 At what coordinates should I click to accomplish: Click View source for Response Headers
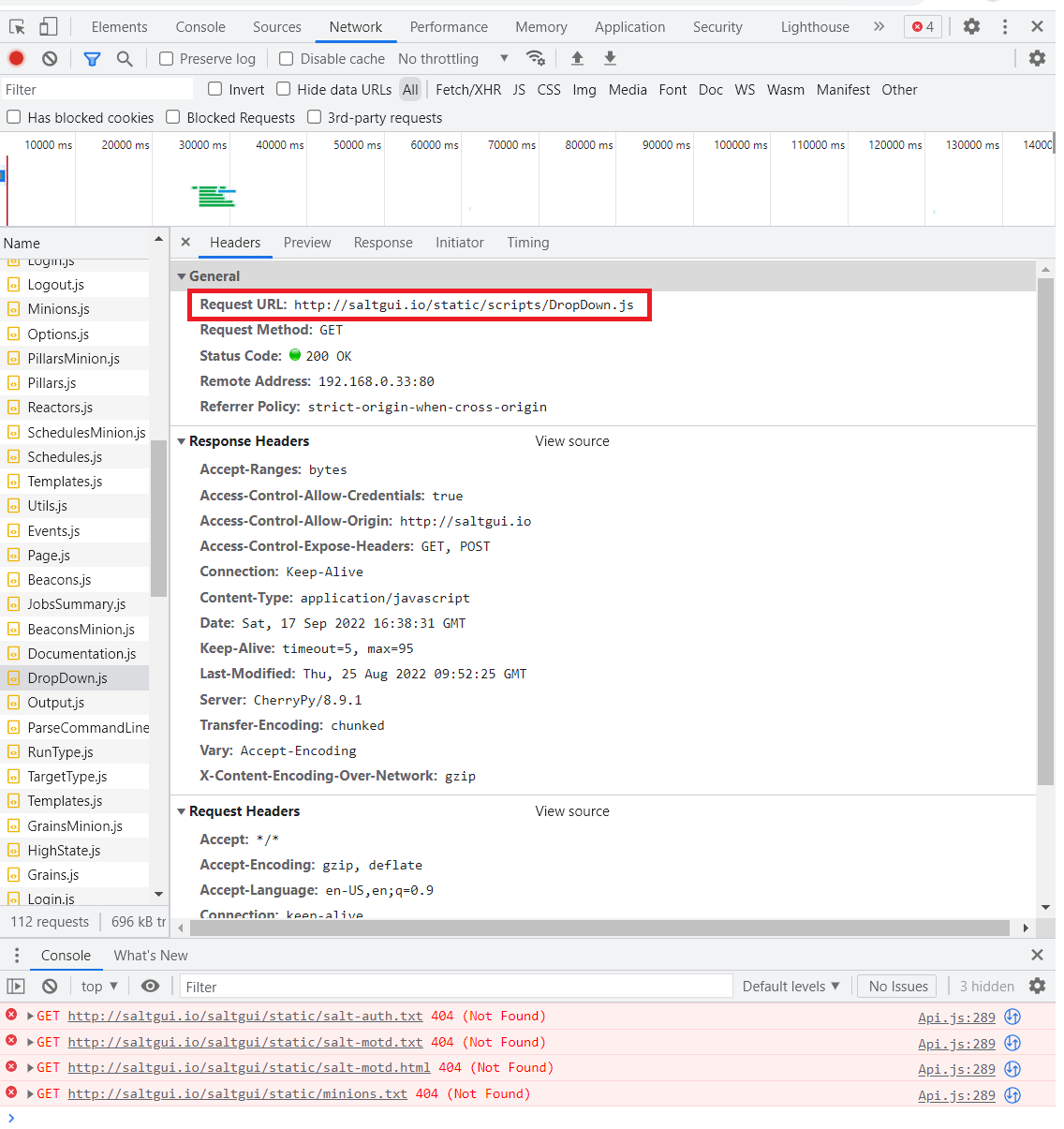(x=572, y=441)
